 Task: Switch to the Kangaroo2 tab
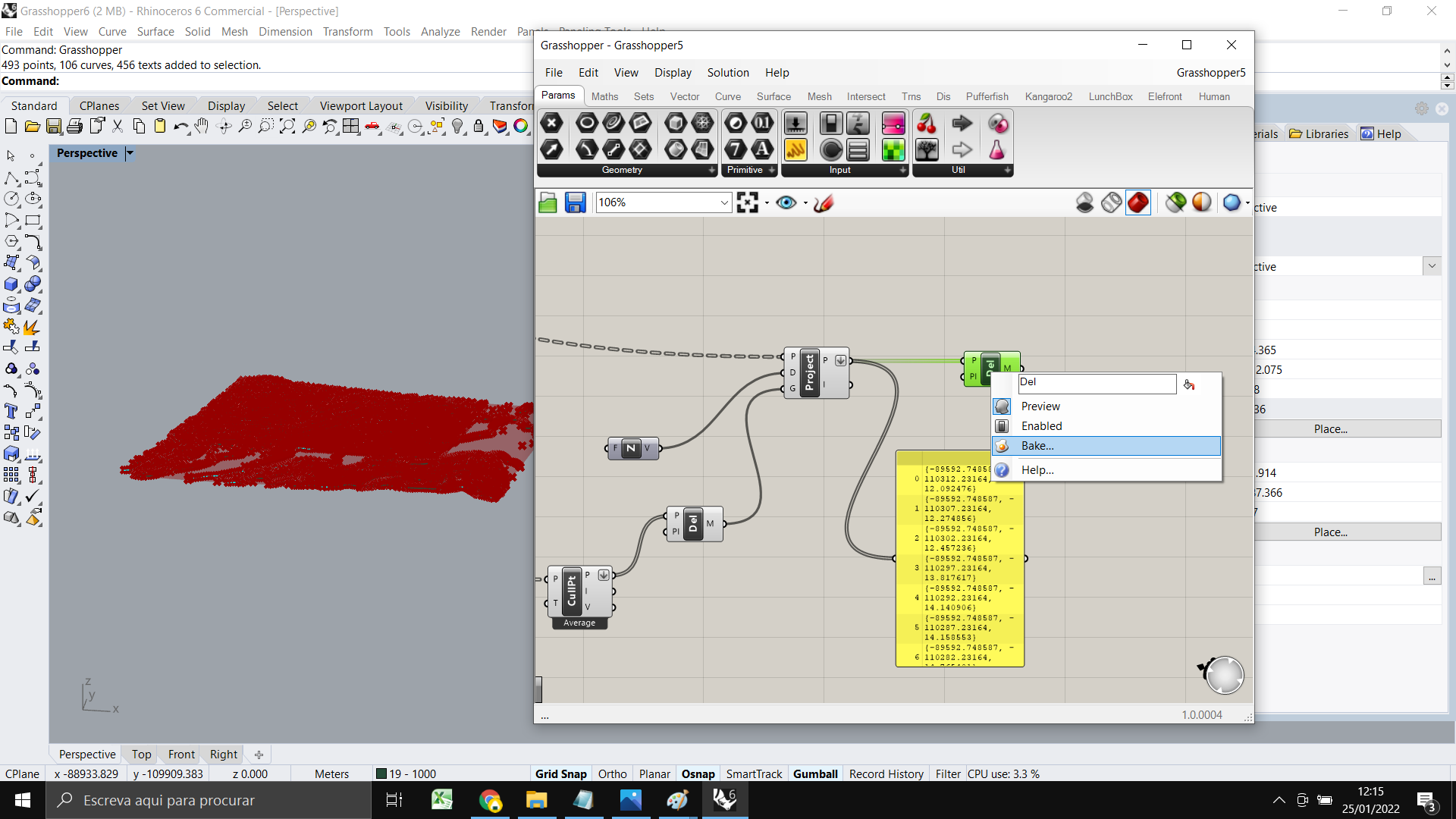(x=1048, y=96)
